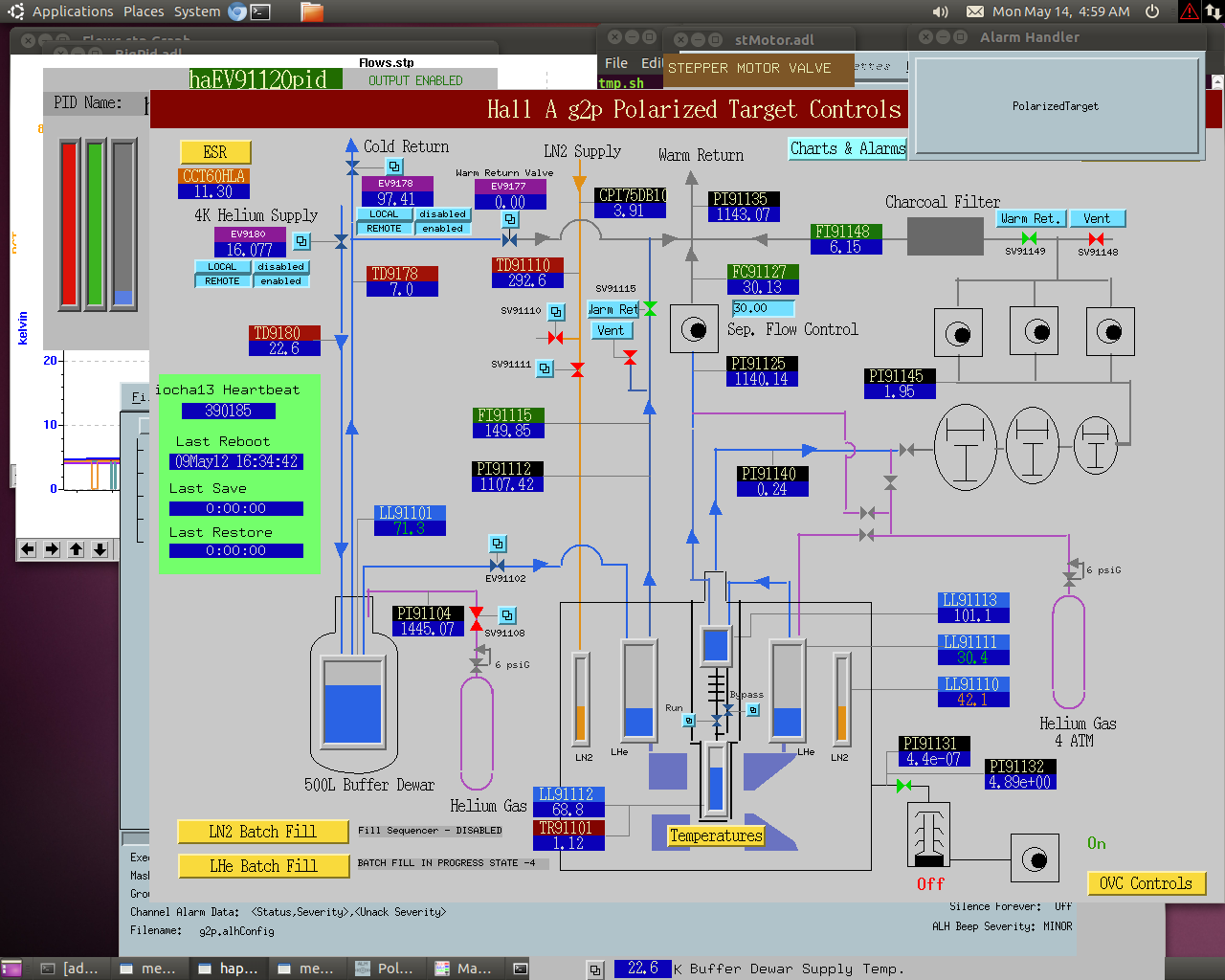This screenshot has width=1225, height=980.
Task: Select Vent button below SV91115
Action: pos(610,330)
